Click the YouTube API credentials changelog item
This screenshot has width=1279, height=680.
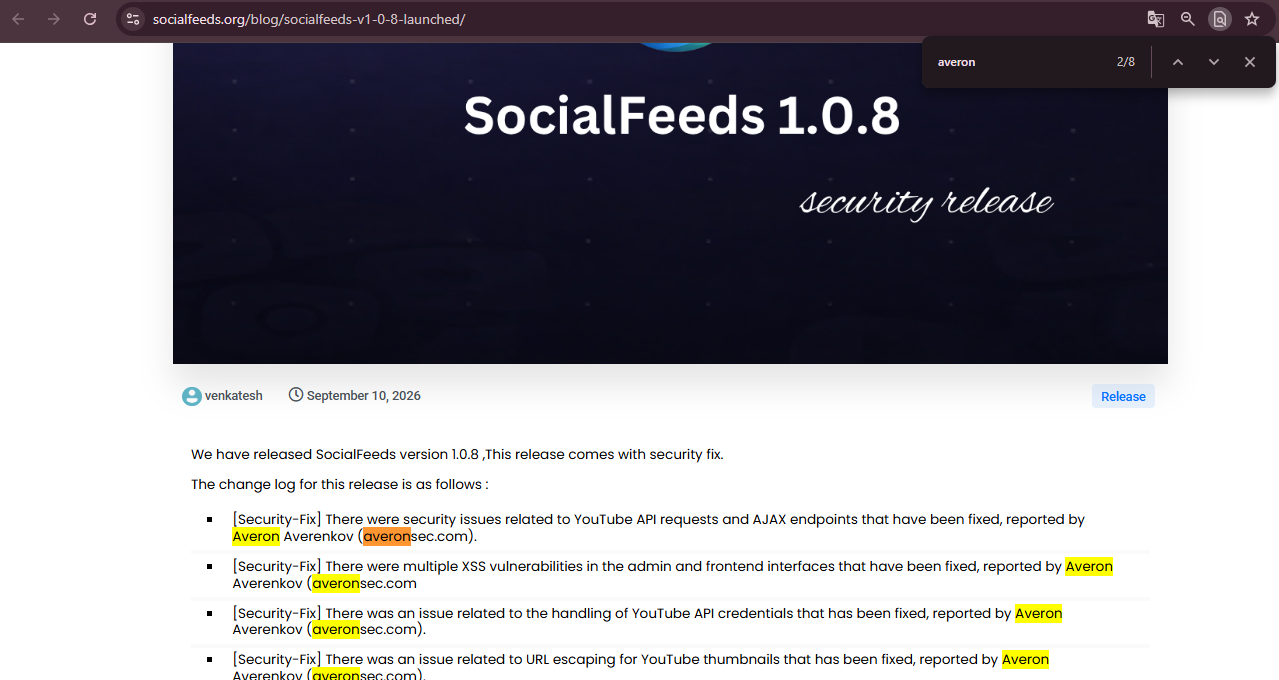[x=647, y=621]
